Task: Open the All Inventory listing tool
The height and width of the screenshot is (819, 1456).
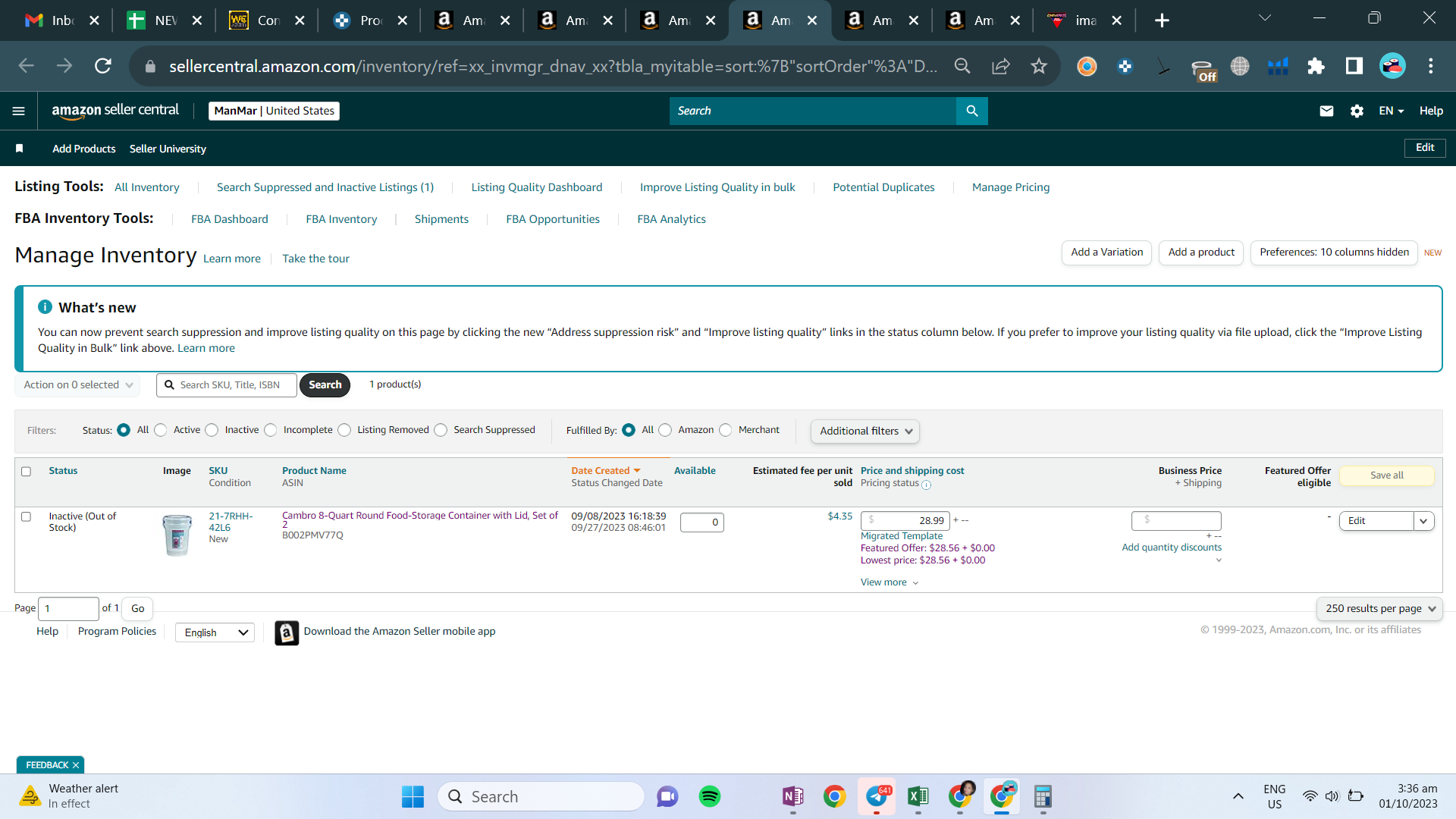Action: (x=147, y=187)
